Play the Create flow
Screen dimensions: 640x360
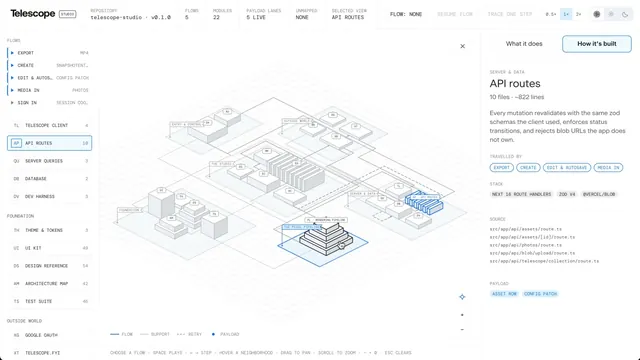(x=48, y=65)
